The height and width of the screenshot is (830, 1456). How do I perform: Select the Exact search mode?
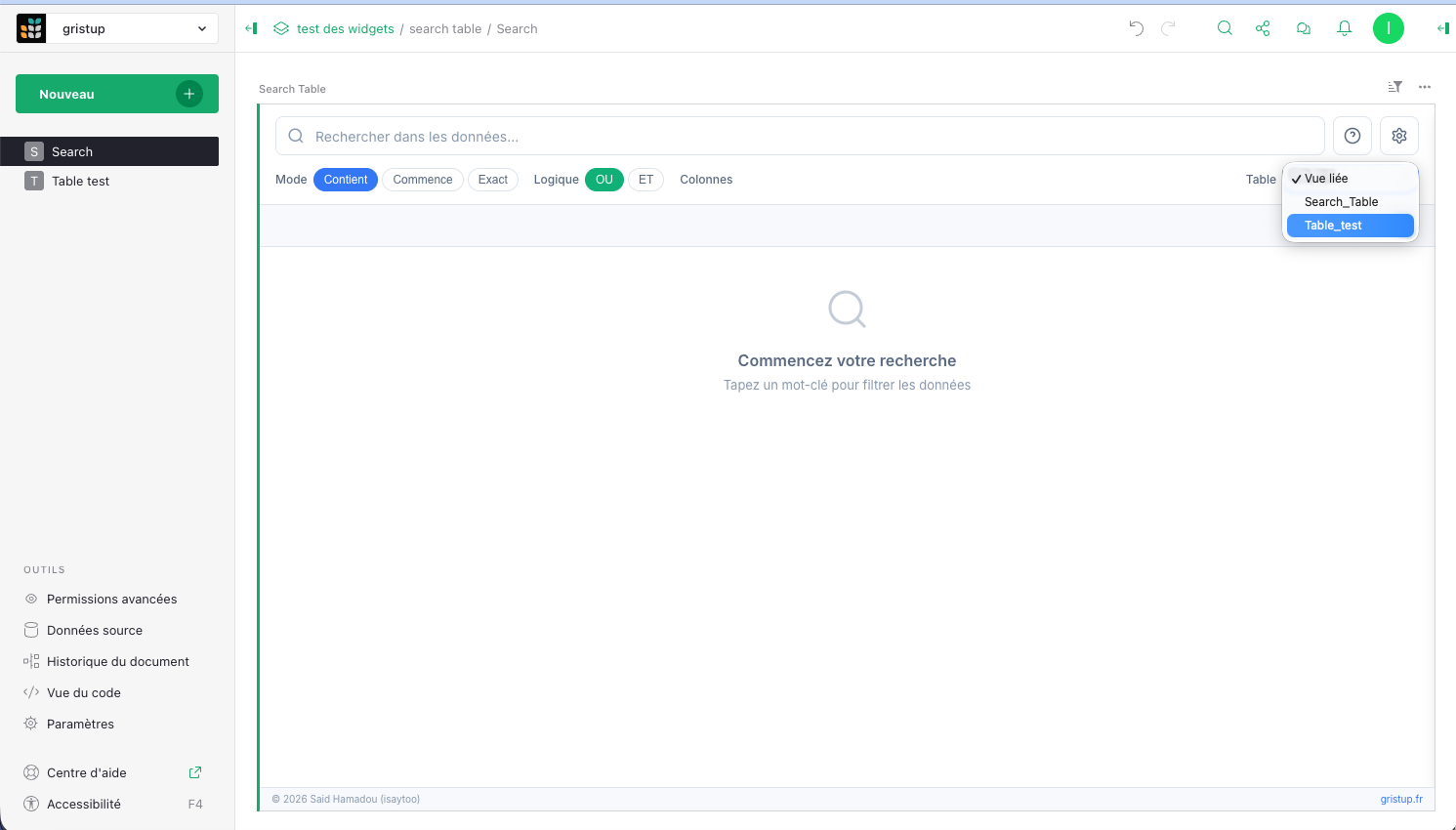(x=493, y=180)
